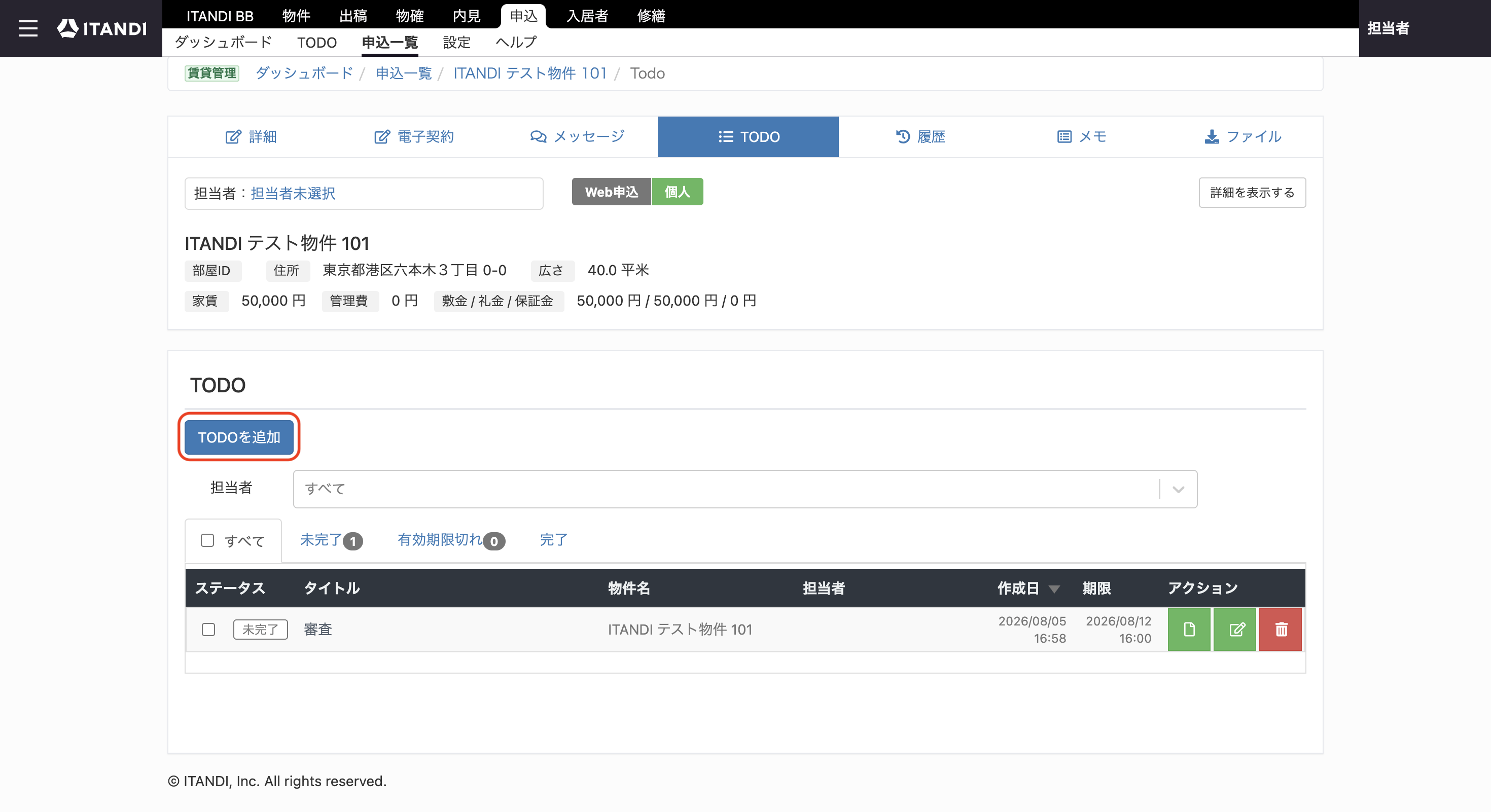Click the 未完了 status label in 審査 row
Image resolution: width=1491 pixels, height=812 pixels.
[261, 629]
